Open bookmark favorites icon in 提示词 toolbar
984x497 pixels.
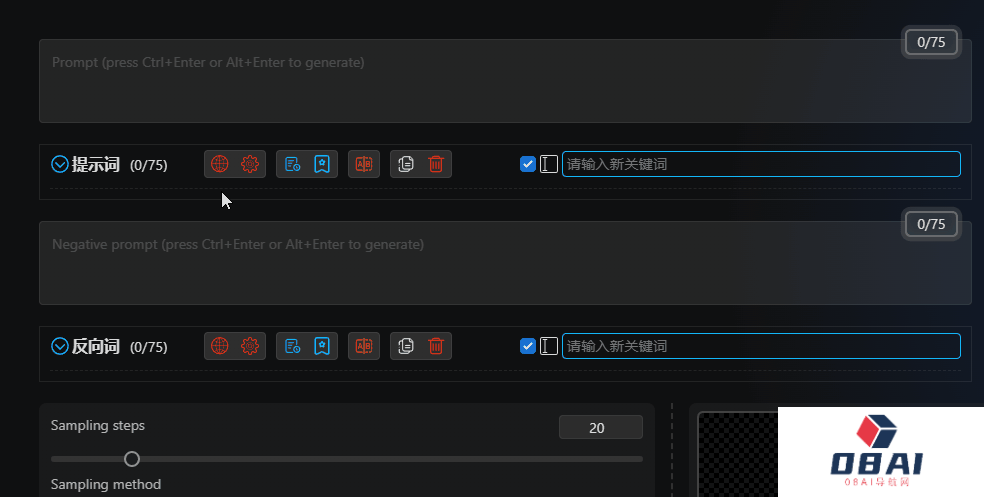click(322, 164)
